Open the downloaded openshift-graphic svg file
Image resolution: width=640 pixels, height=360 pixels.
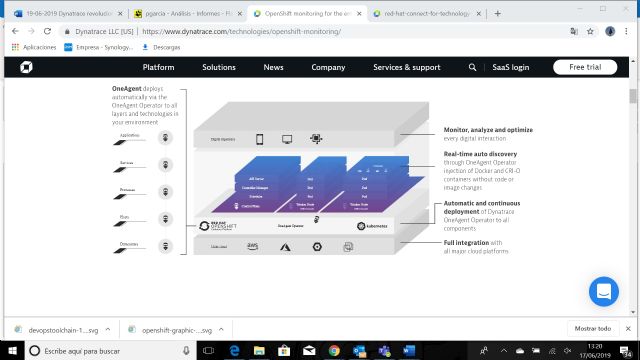click(171, 330)
